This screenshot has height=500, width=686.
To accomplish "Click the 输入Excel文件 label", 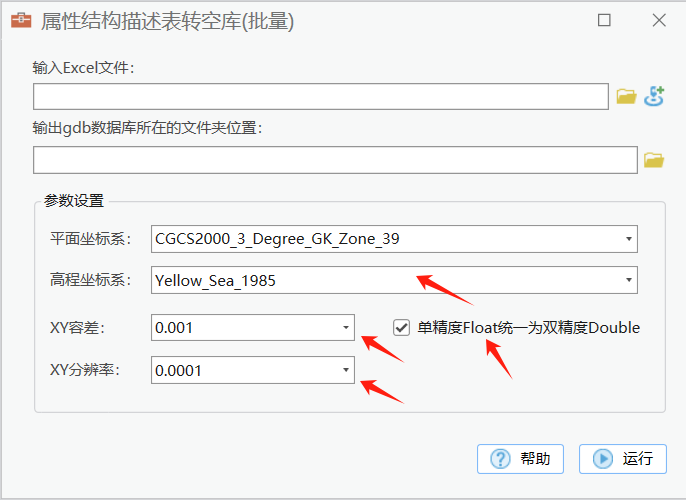I will (x=83, y=68).
